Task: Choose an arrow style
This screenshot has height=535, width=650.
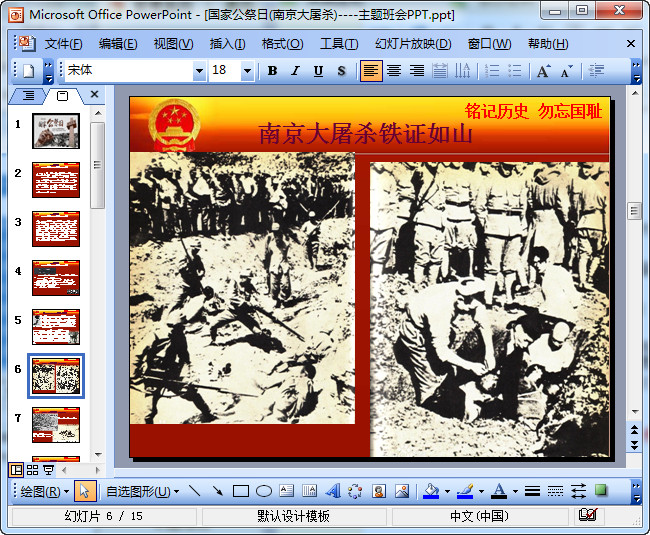Action: click(x=578, y=491)
